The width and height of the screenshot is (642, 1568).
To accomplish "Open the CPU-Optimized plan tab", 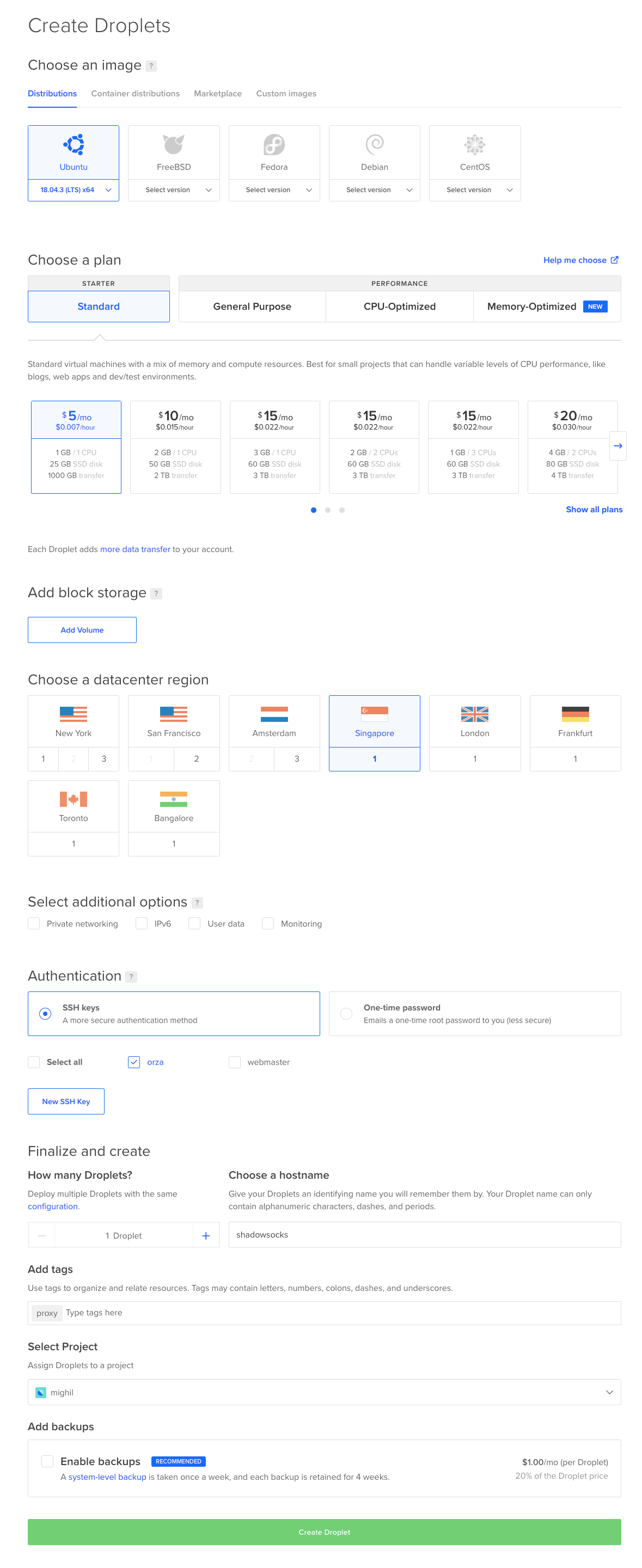I will 399,306.
